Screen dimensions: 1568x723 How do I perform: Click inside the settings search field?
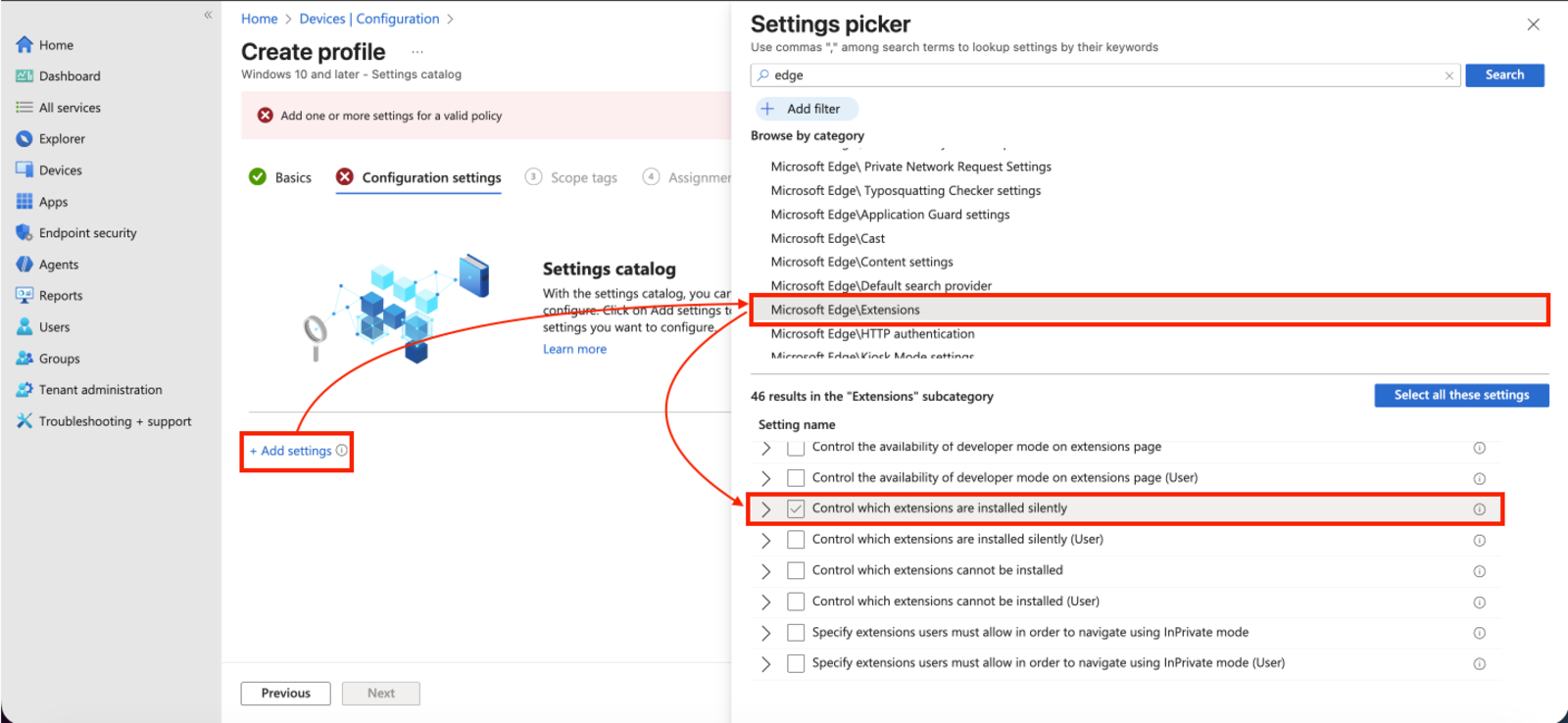pos(1078,74)
